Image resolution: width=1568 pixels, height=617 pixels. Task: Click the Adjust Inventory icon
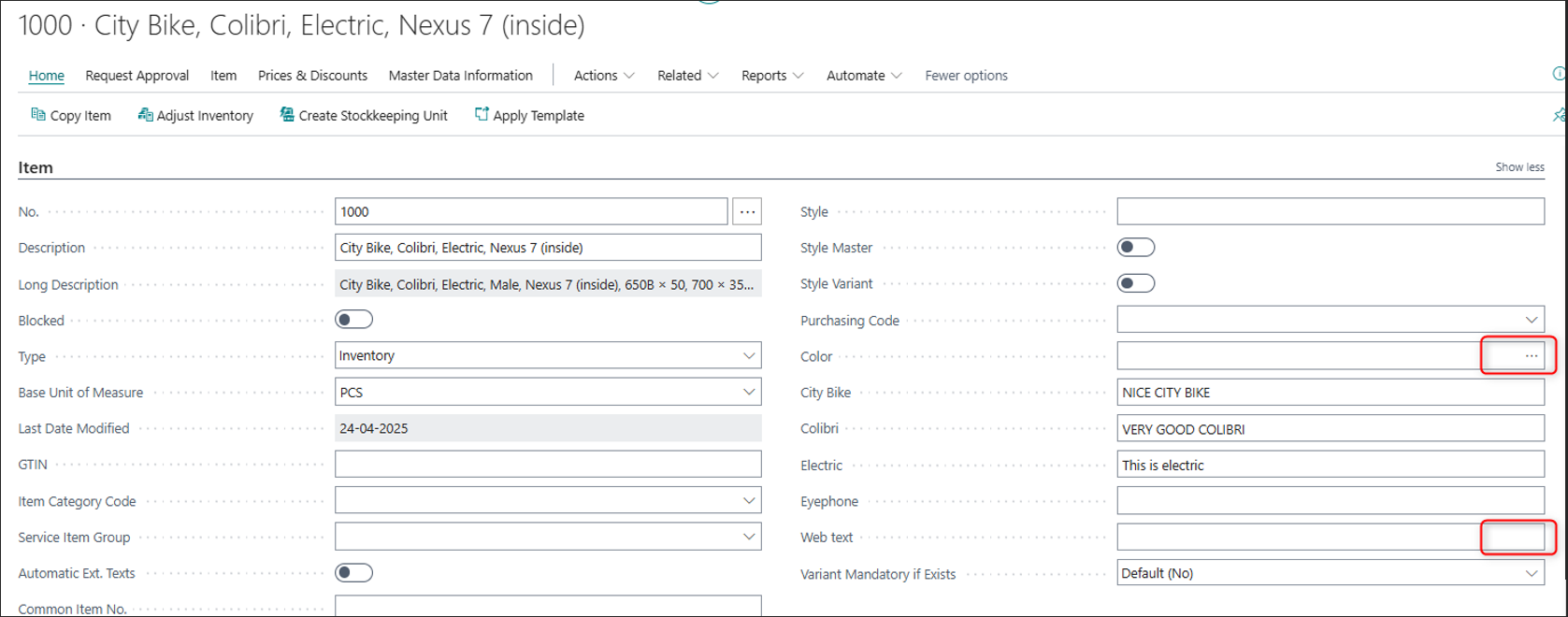coord(145,115)
